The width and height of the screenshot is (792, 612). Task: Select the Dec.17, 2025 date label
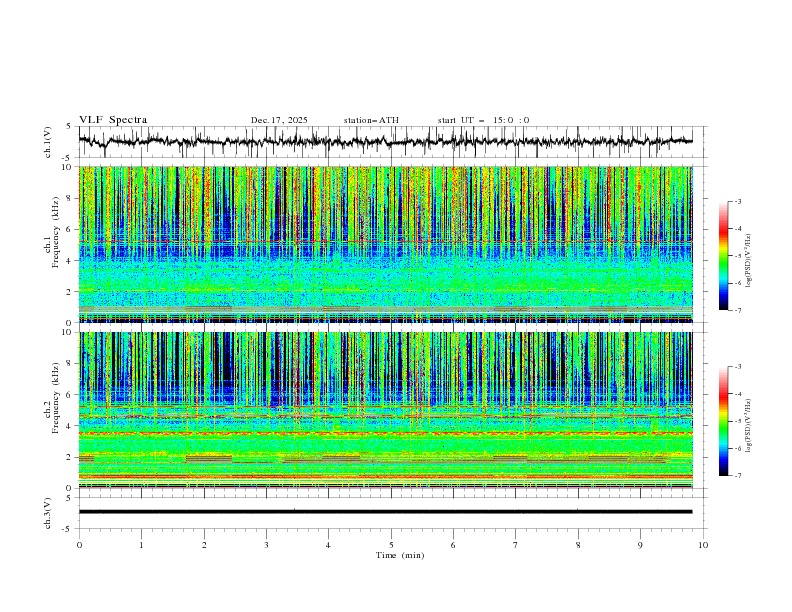[x=279, y=120]
